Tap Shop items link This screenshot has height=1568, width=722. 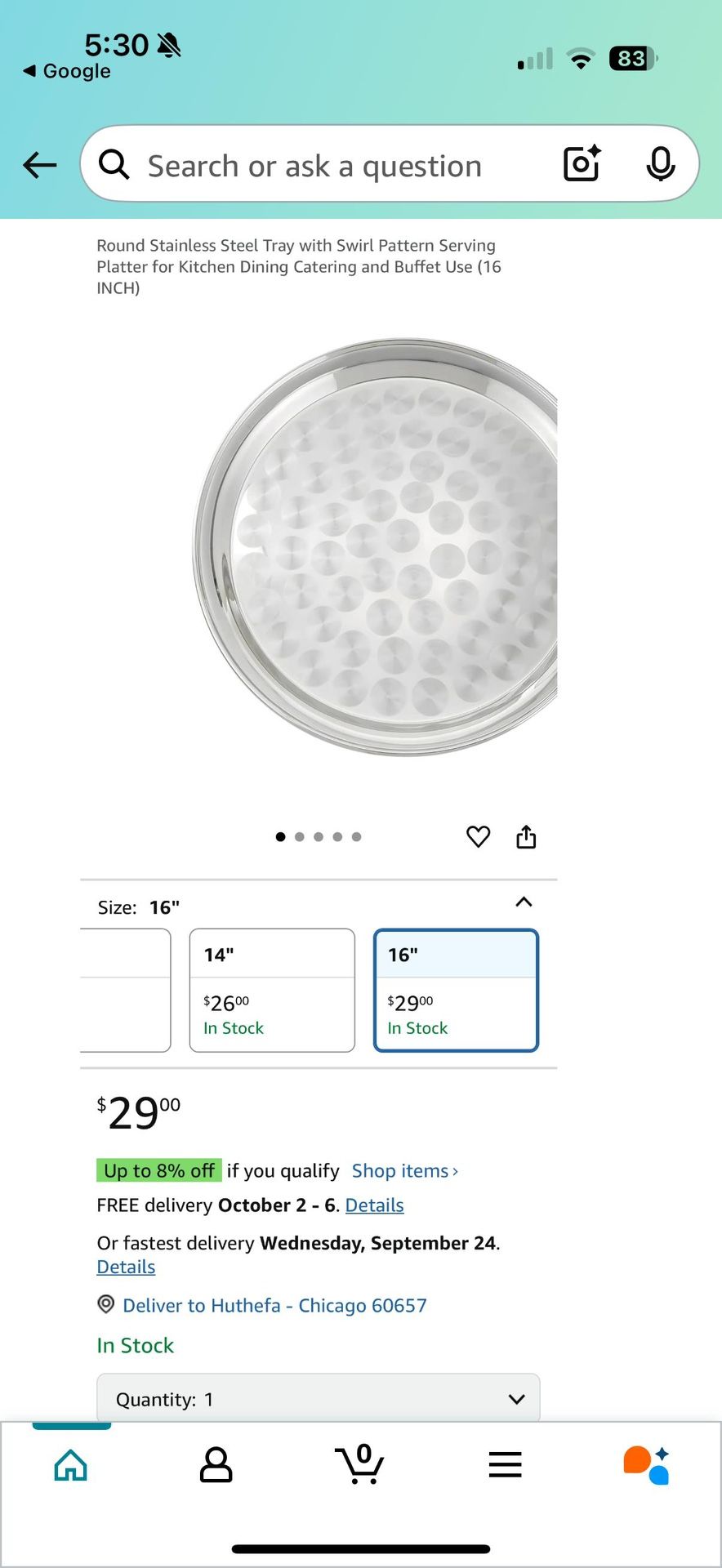coord(405,1171)
